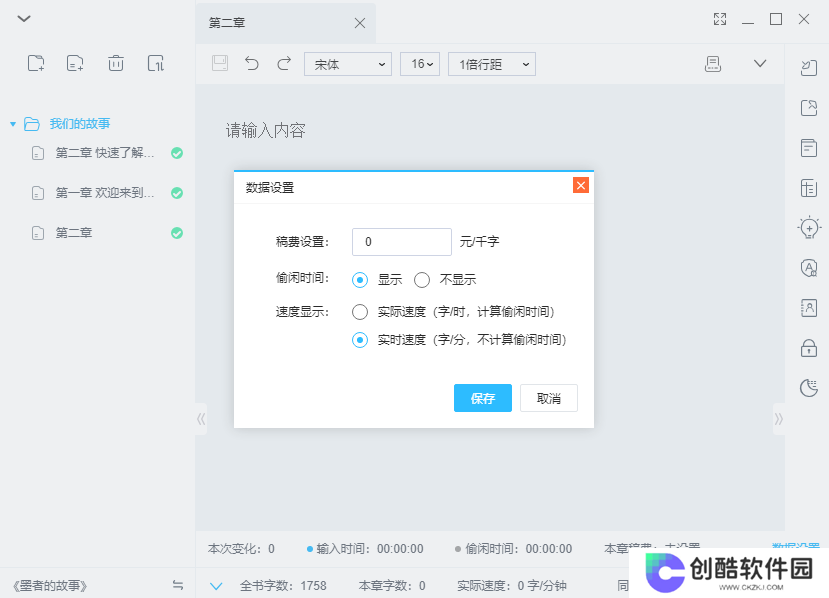Open the plain 第二章 chapter in the tree
The image size is (829, 598).
(74, 233)
